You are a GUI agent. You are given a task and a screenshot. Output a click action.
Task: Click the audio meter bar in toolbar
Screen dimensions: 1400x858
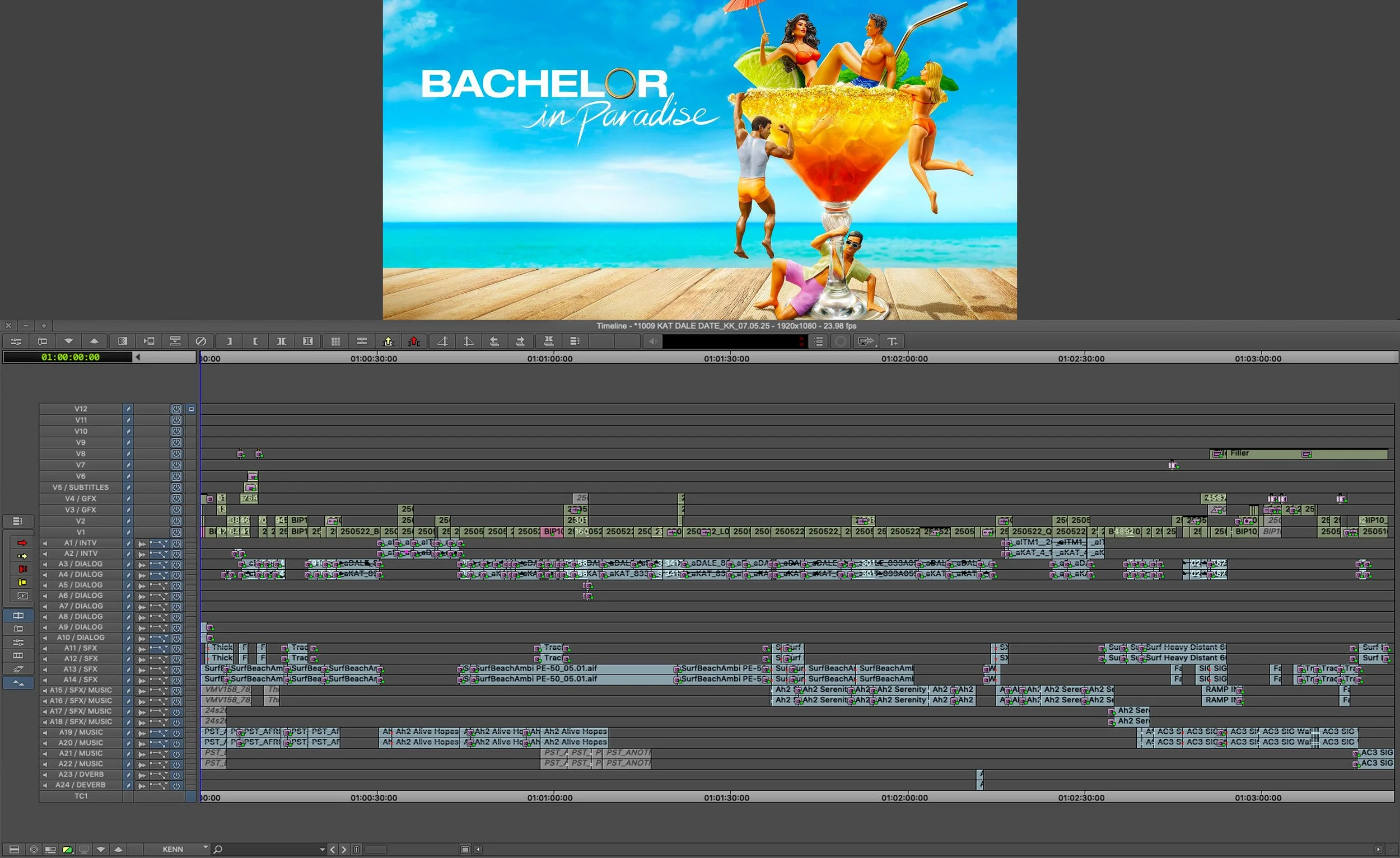pos(734,341)
